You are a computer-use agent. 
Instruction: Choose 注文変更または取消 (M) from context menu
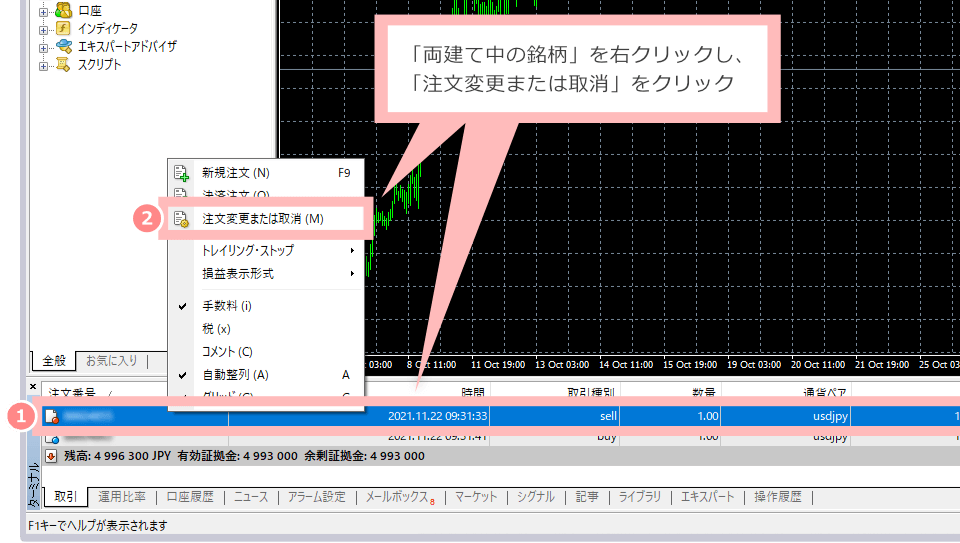tap(262, 218)
